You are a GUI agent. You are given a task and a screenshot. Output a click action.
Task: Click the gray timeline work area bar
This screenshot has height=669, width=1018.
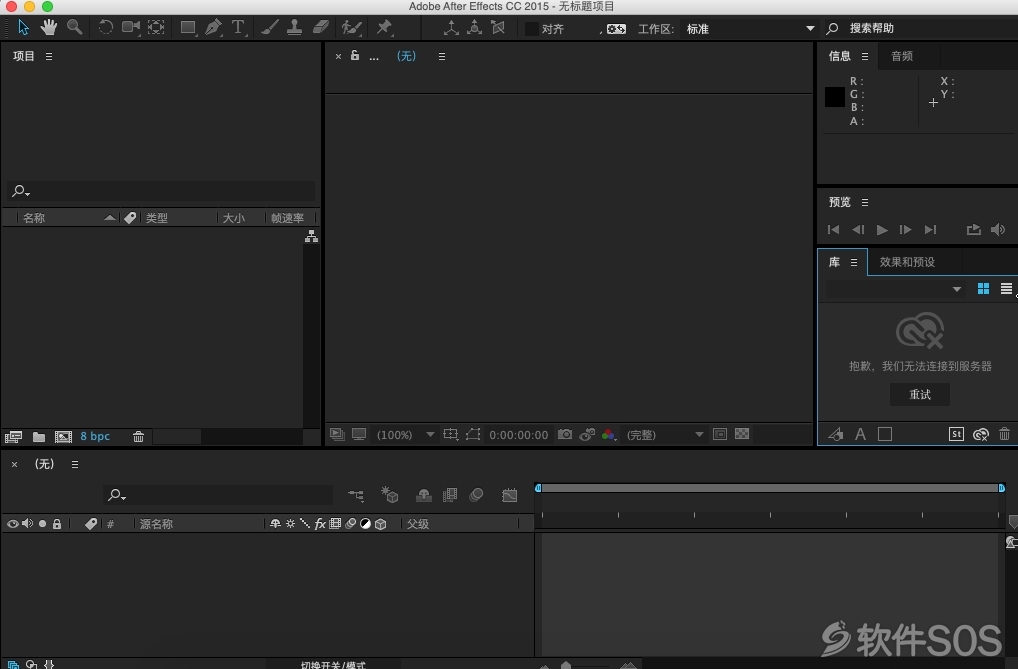tap(770, 488)
